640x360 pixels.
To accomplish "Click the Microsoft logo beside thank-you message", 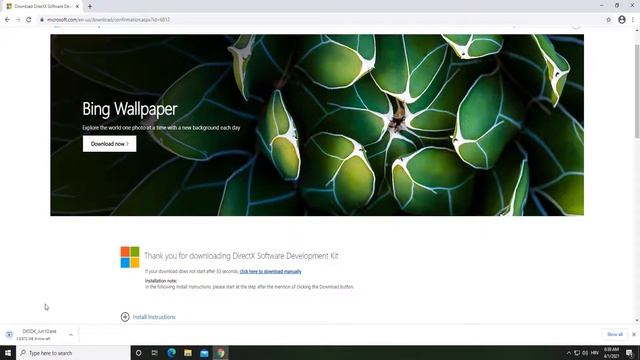I will [x=130, y=257].
